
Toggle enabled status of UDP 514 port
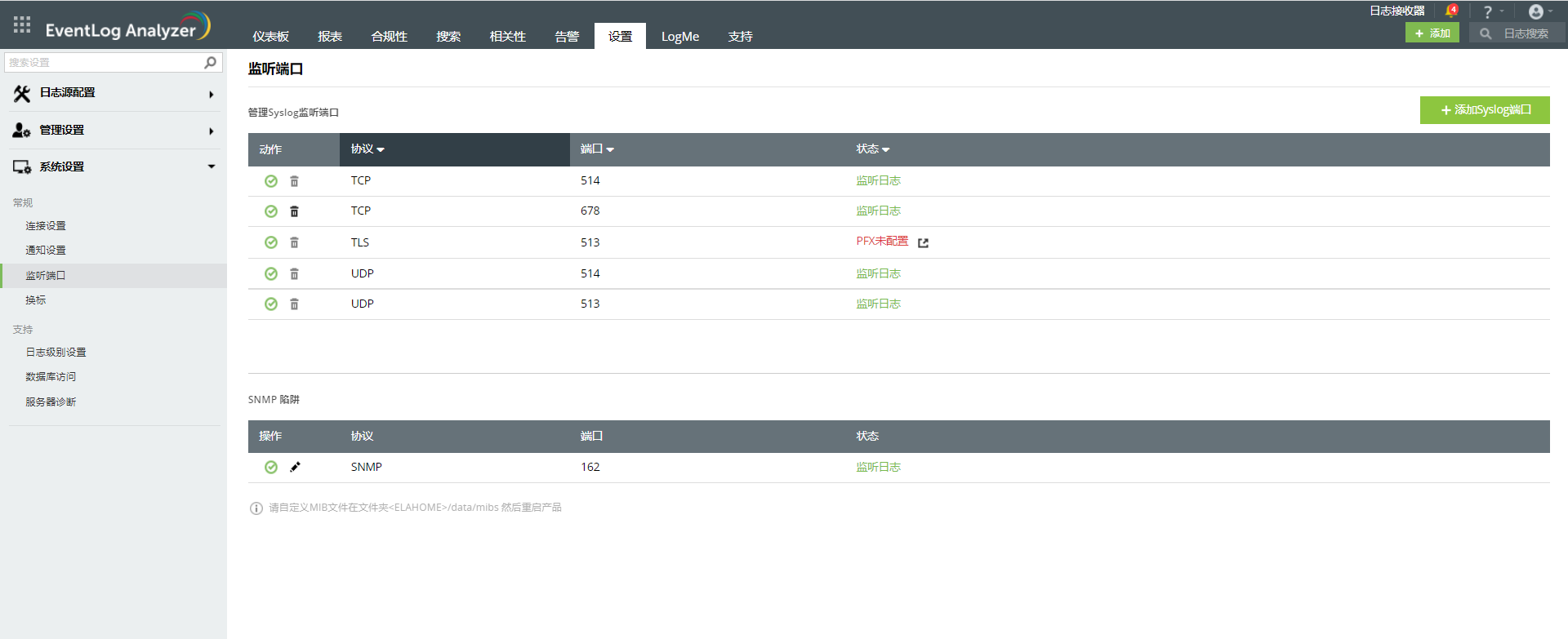pos(271,273)
